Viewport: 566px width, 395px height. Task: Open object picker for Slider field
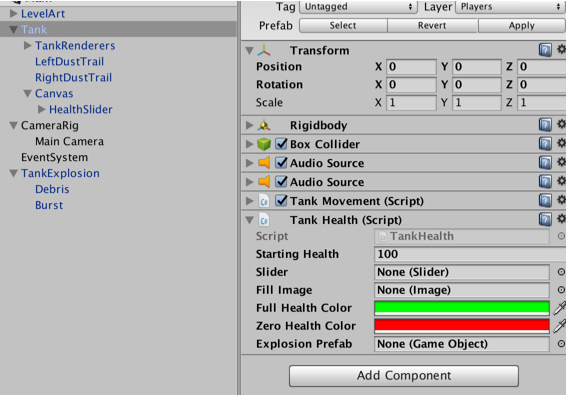coord(561,272)
